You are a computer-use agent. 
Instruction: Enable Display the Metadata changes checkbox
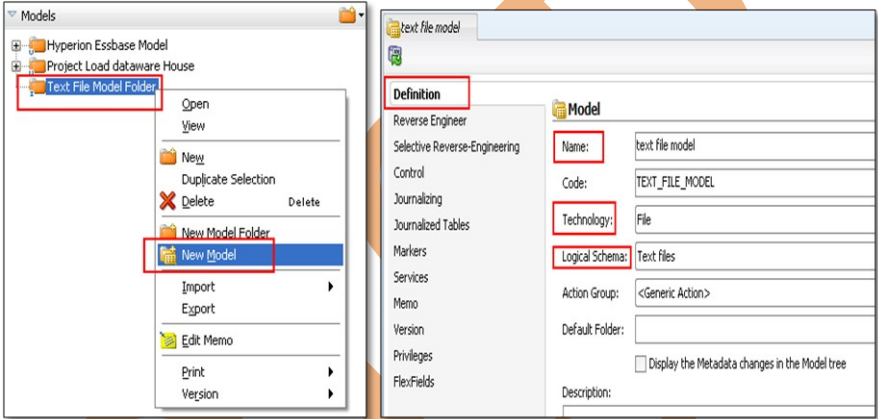[x=641, y=364]
